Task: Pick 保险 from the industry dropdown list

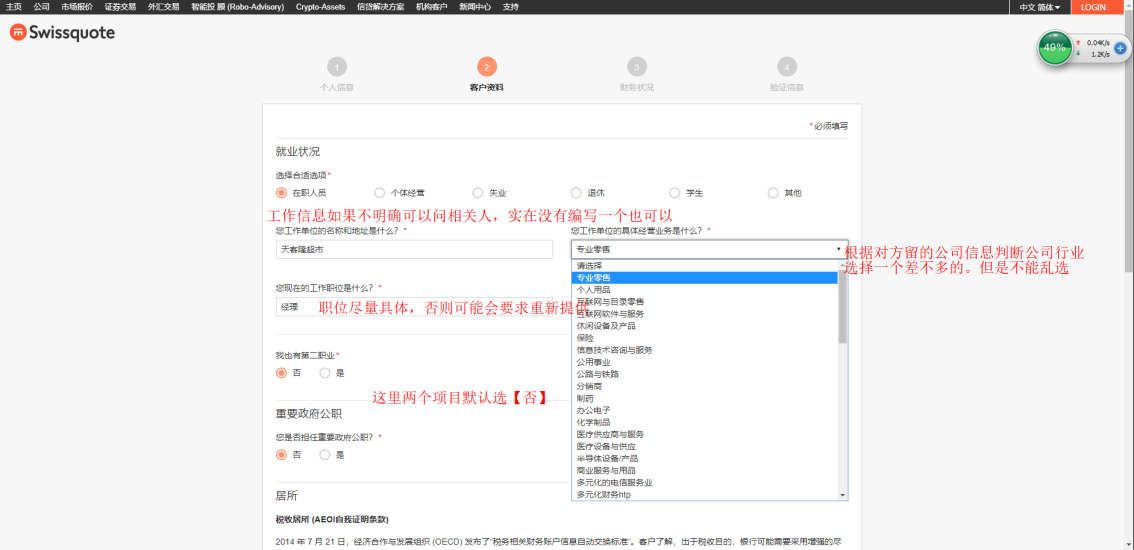Action: tap(585, 338)
